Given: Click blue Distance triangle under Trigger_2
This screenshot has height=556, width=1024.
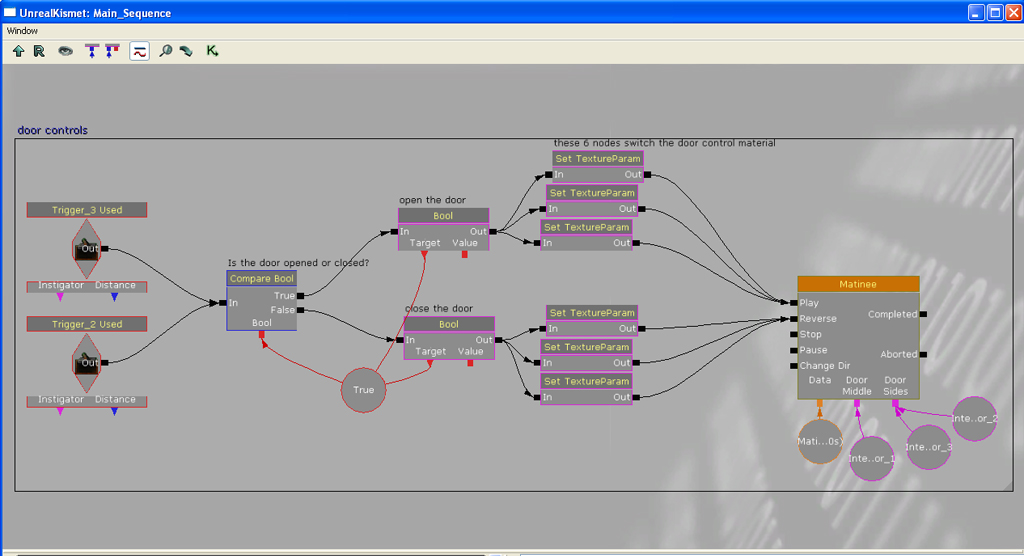Looking at the screenshot, I should (114, 412).
